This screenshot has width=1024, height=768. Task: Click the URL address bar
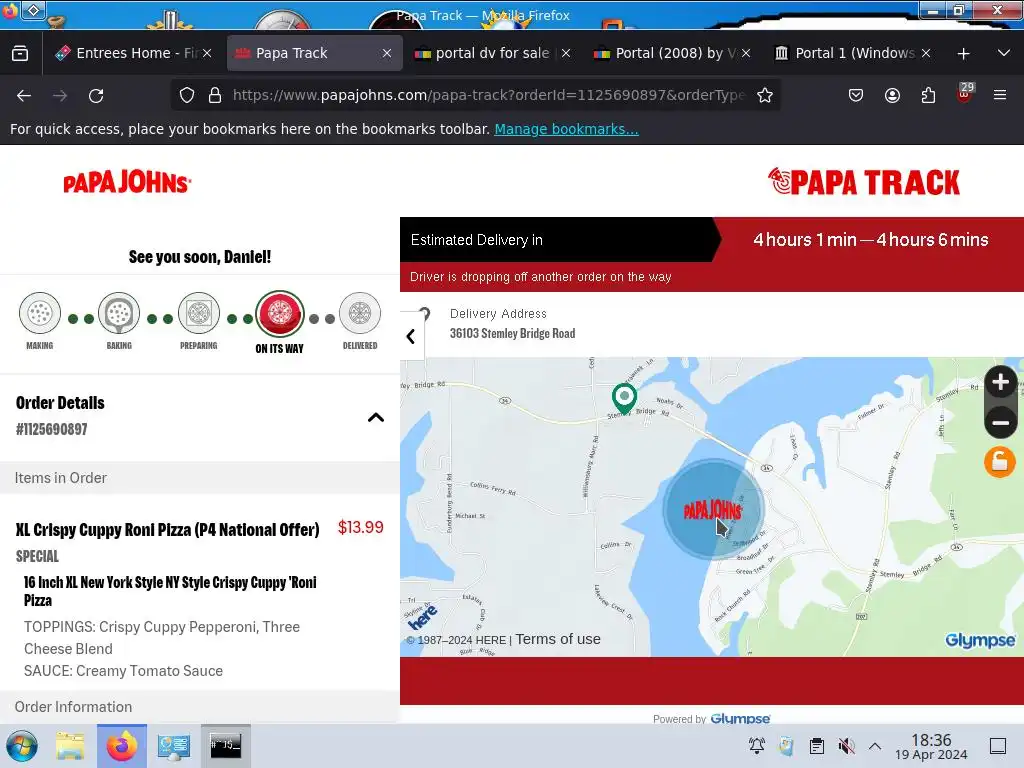(488, 95)
